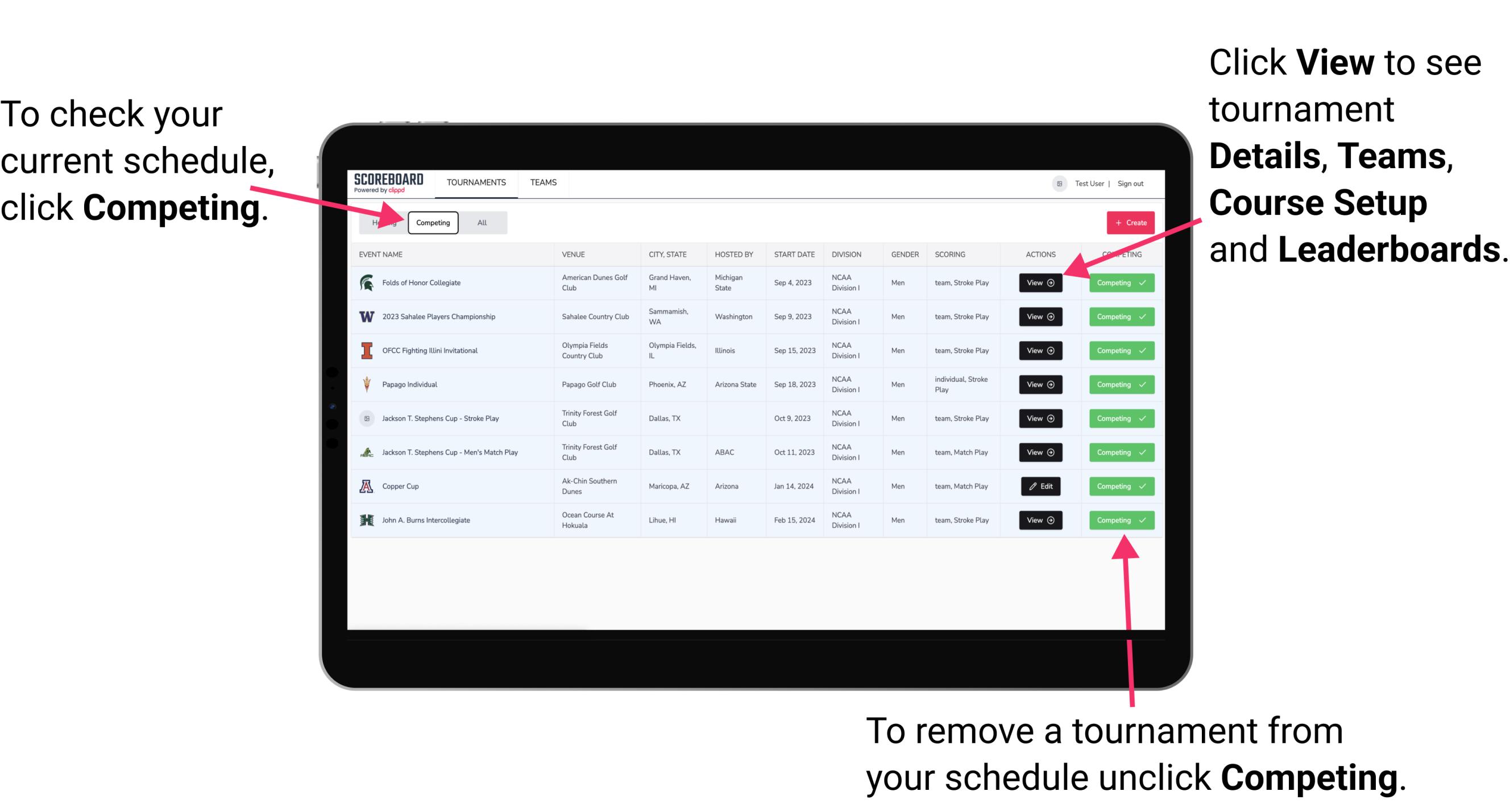Open the TOURNAMENTS menu item
Image resolution: width=1510 pixels, height=812 pixels.
point(477,182)
